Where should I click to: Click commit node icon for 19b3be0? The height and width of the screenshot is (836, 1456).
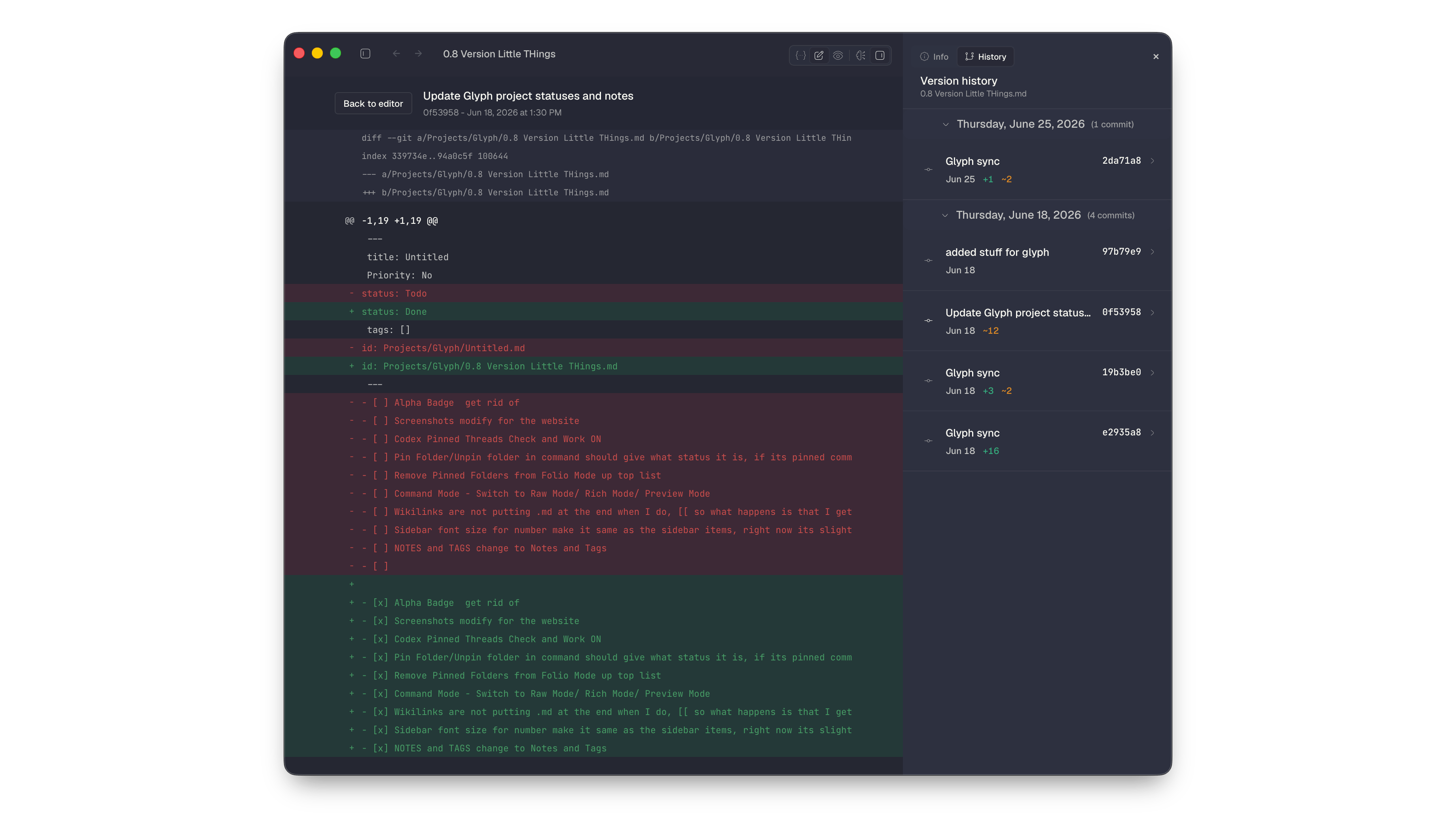coord(928,381)
